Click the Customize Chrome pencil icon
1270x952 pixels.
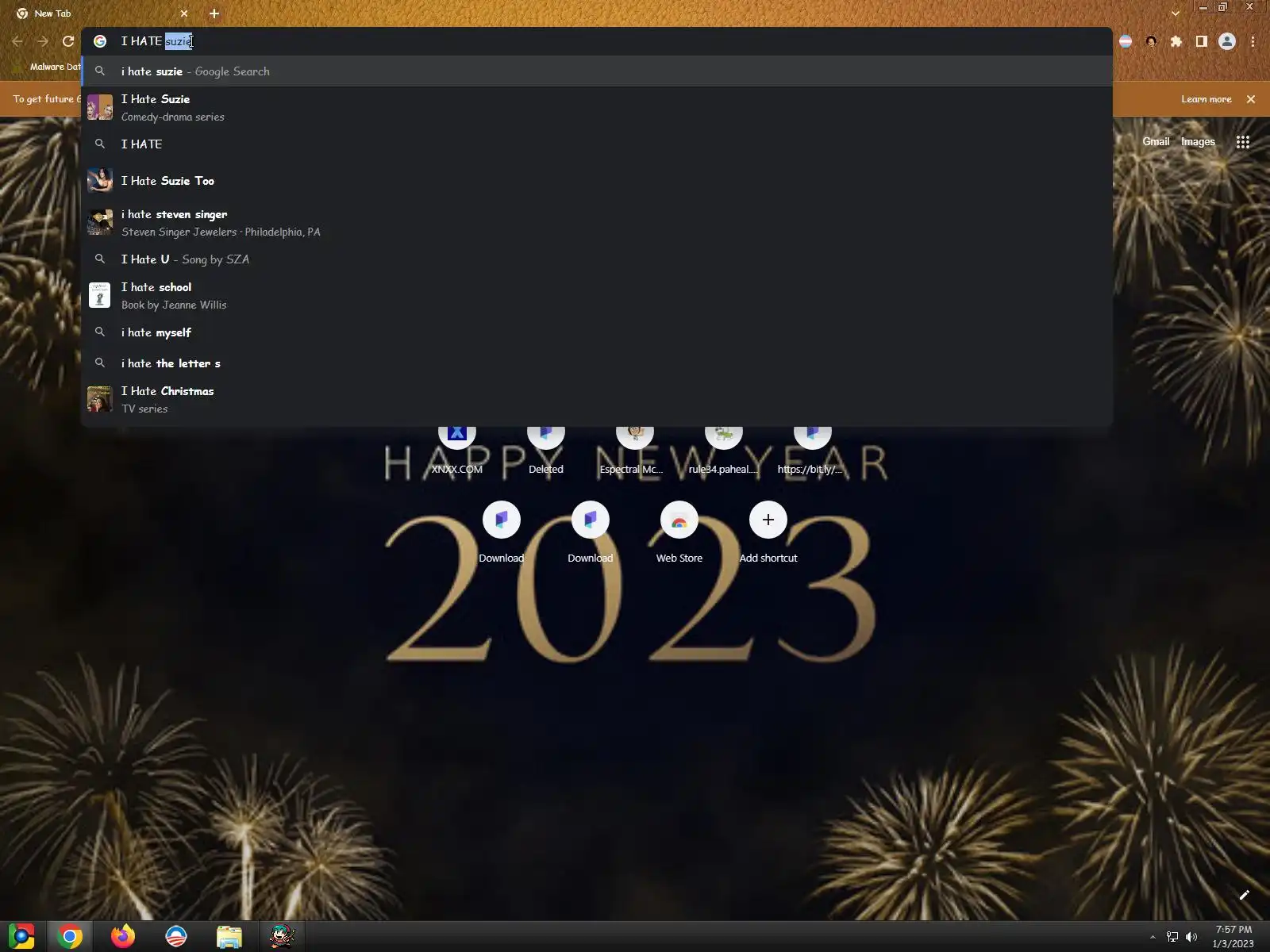coord(1245,895)
